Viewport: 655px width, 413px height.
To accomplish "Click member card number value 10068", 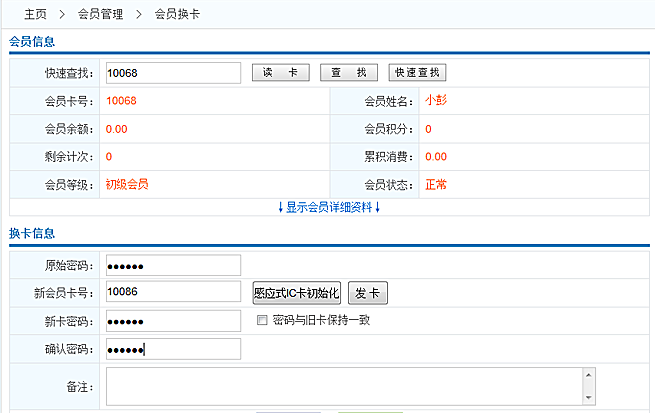I will point(121,101).
